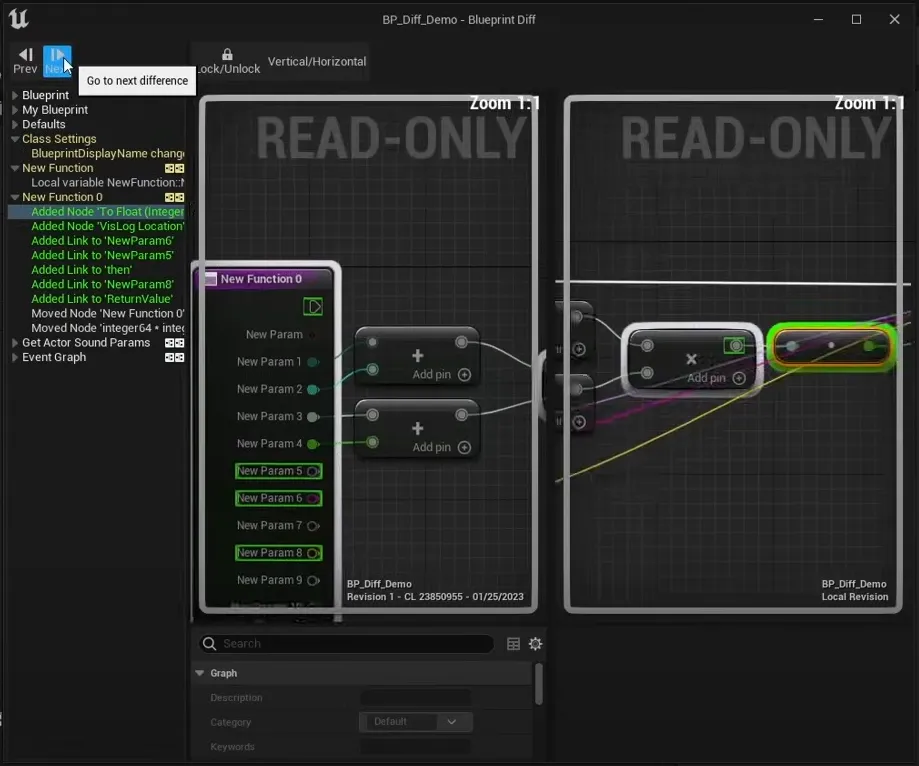The height and width of the screenshot is (766, 919).
Task: Select Added Link to 'ReturnValue' entry
Action: [102, 299]
